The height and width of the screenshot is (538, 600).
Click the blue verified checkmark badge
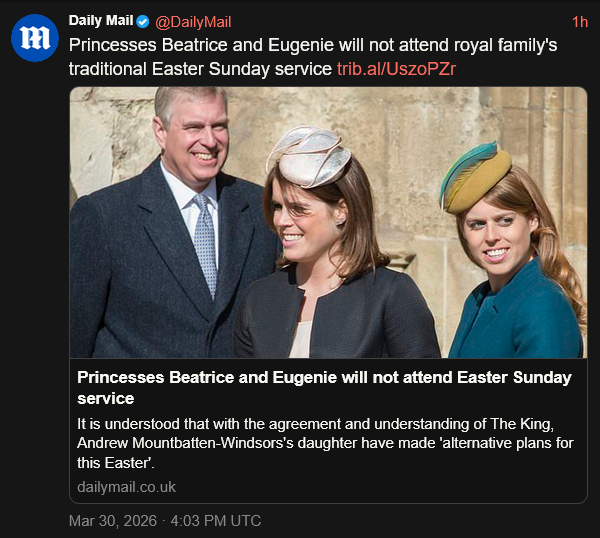coord(143,21)
